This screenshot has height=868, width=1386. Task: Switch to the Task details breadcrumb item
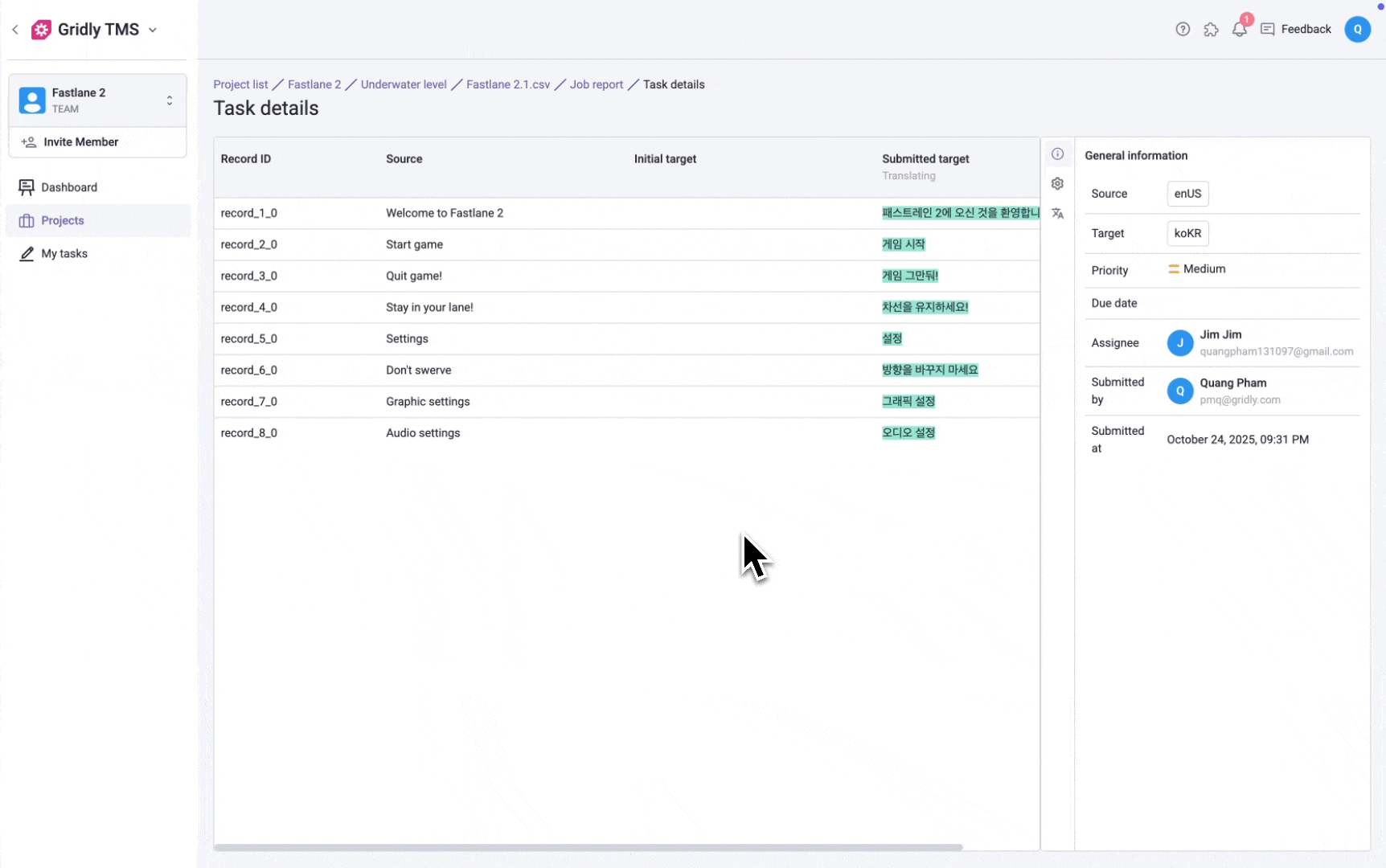[x=674, y=84]
